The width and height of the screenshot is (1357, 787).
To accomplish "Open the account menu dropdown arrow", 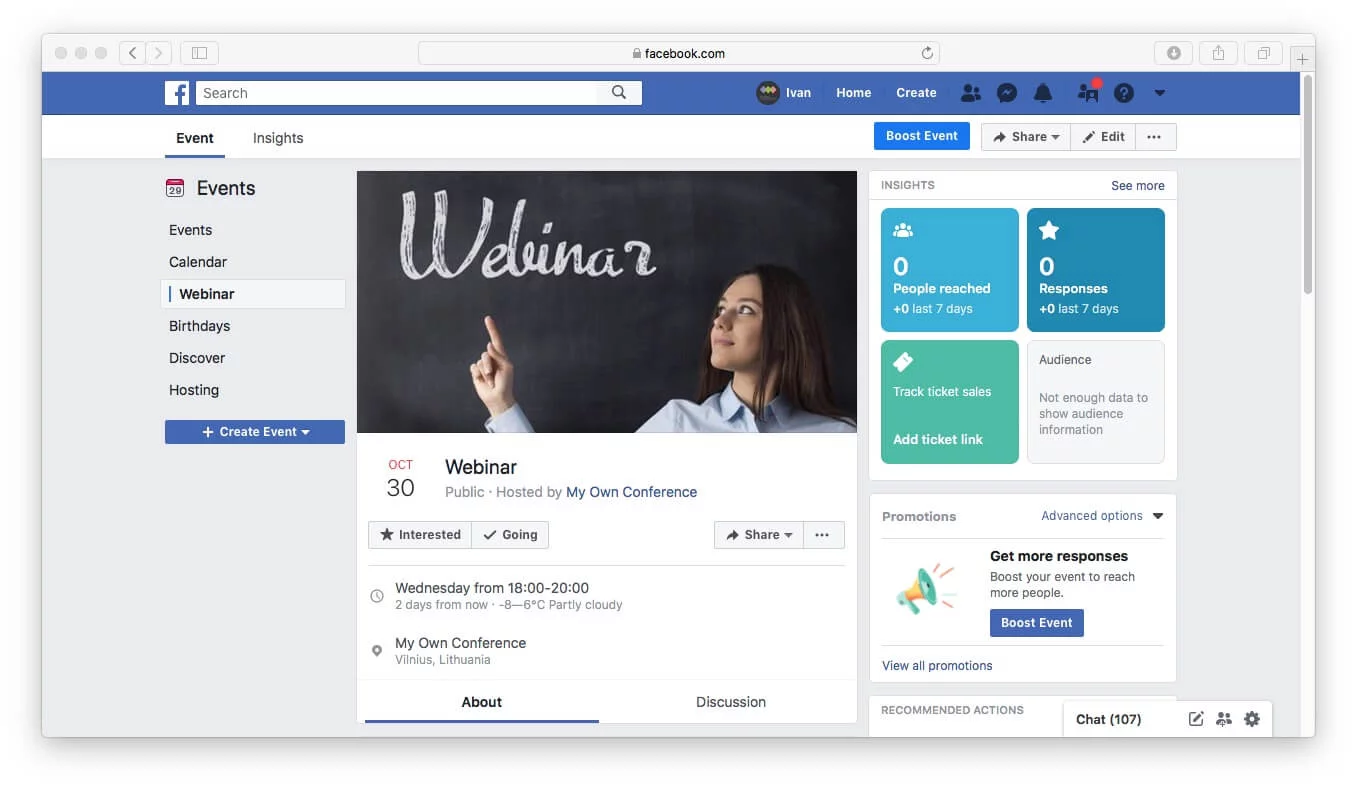I will (1160, 92).
